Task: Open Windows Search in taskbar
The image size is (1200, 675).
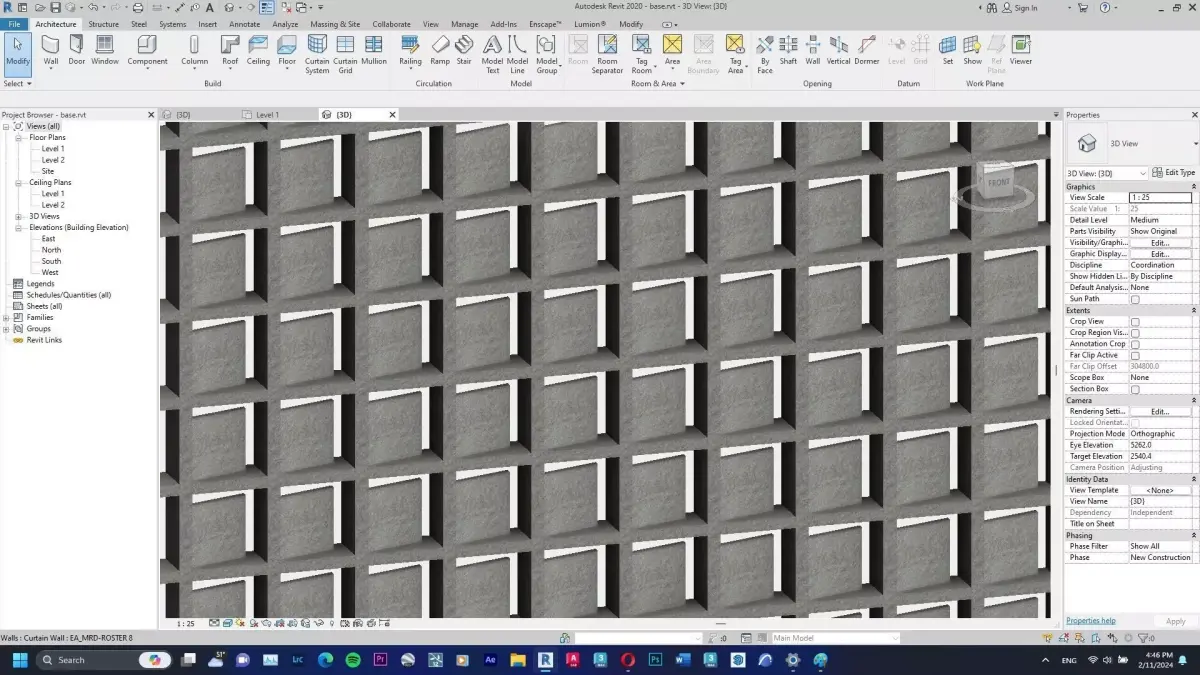Action: point(105,660)
